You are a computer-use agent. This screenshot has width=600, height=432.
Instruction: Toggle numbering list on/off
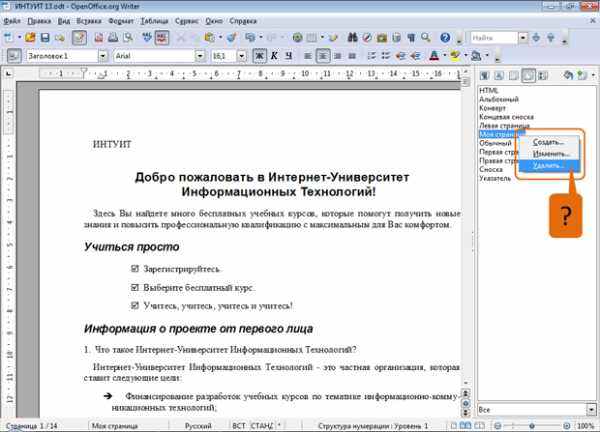tap(371, 56)
